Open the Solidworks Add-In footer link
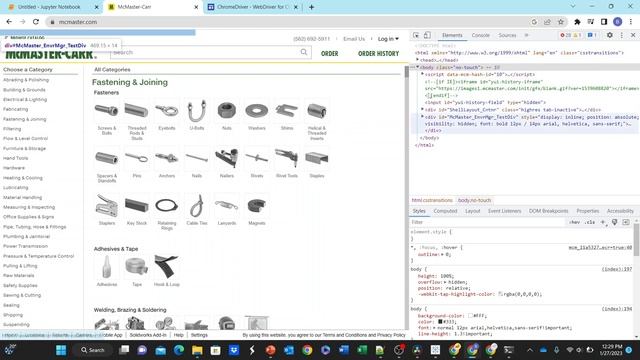Image resolution: width=640 pixels, height=360 pixels. coord(148,335)
